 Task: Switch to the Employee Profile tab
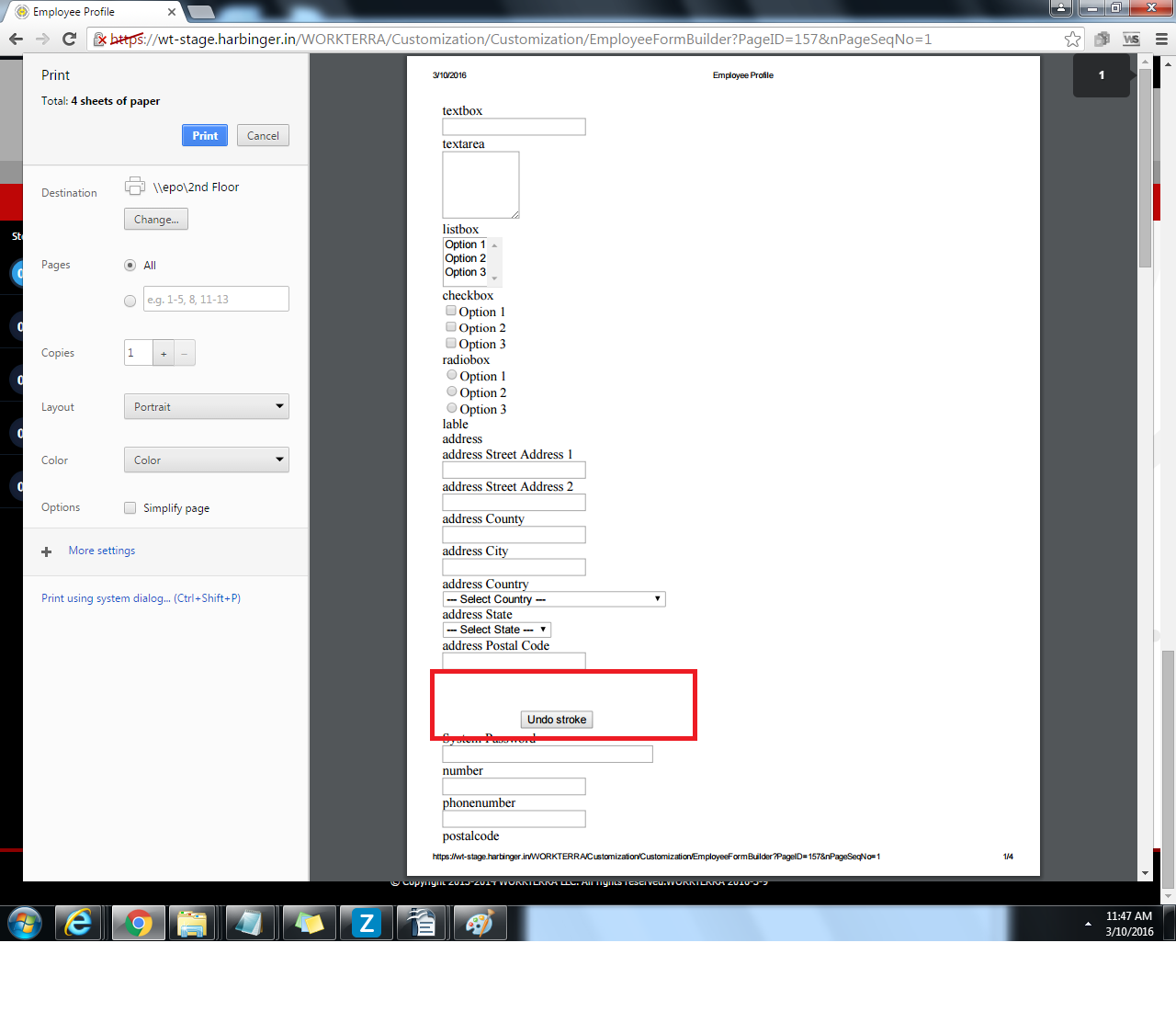pyautogui.click(x=92, y=12)
